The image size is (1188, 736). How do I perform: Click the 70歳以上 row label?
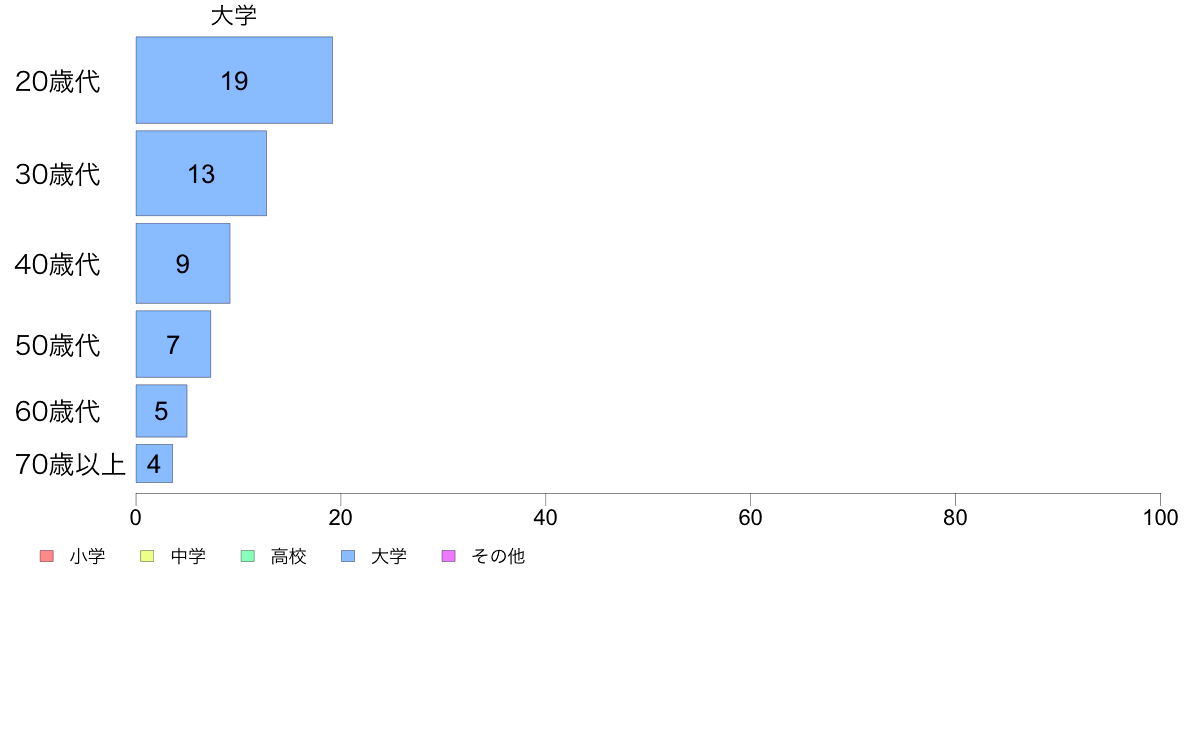pyautogui.click(x=70, y=464)
